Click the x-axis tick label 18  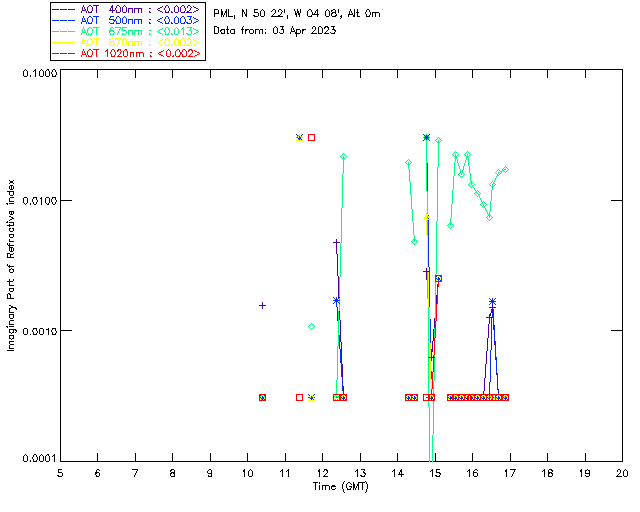click(548, 473)
